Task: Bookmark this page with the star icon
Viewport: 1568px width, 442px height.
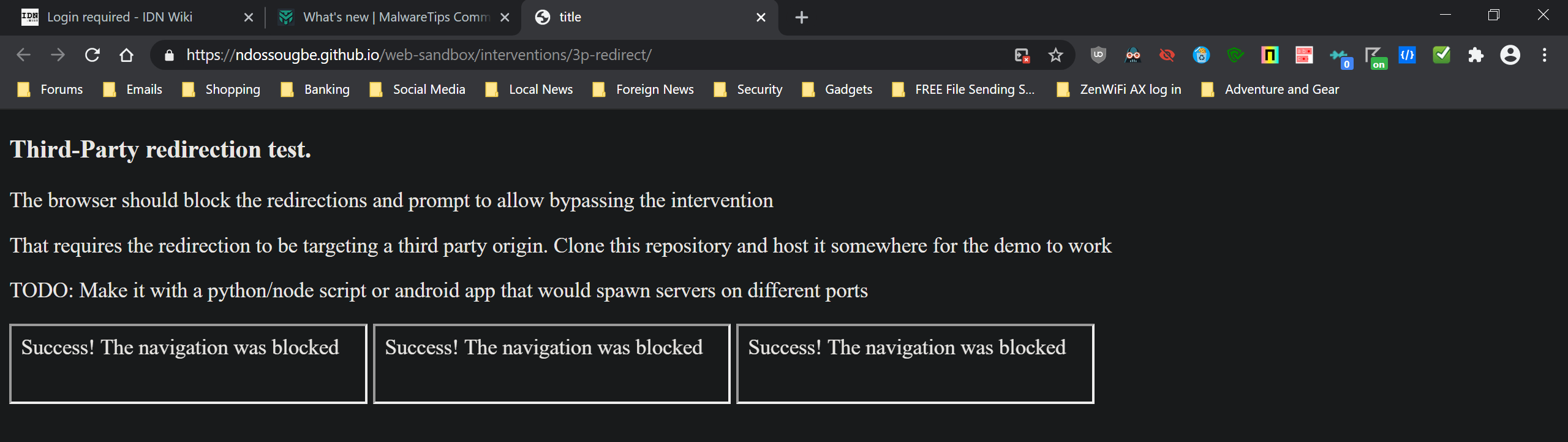Action: (x=1055, y=55)
